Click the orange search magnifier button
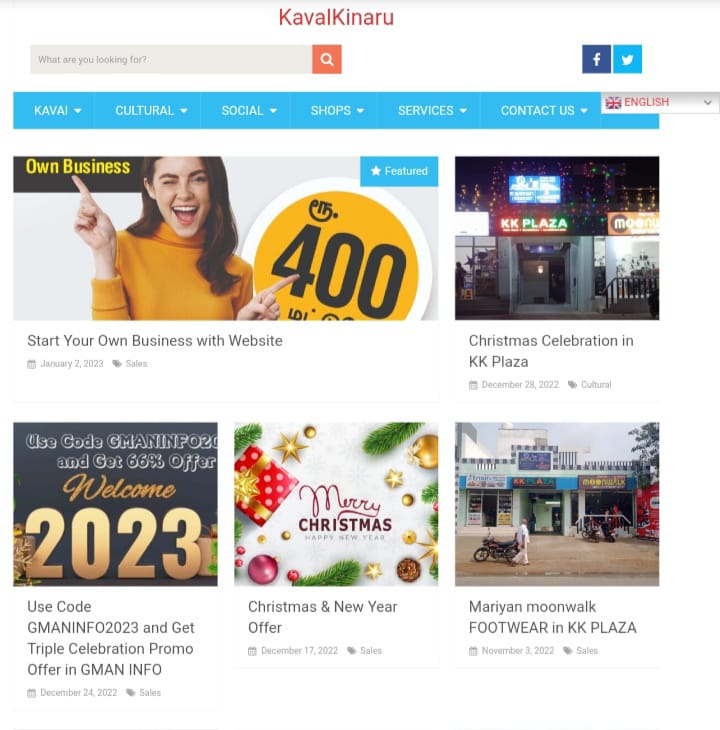720x730 pixels. pos(327,59)
